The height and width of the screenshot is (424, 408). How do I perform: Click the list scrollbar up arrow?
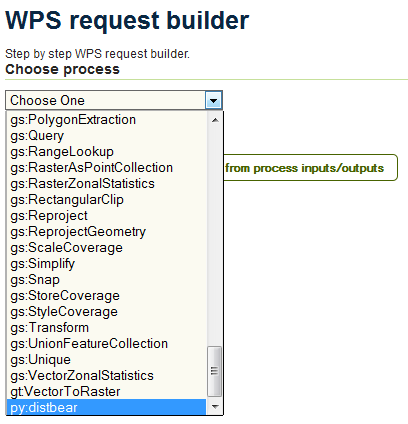click(x=215, y=120)
